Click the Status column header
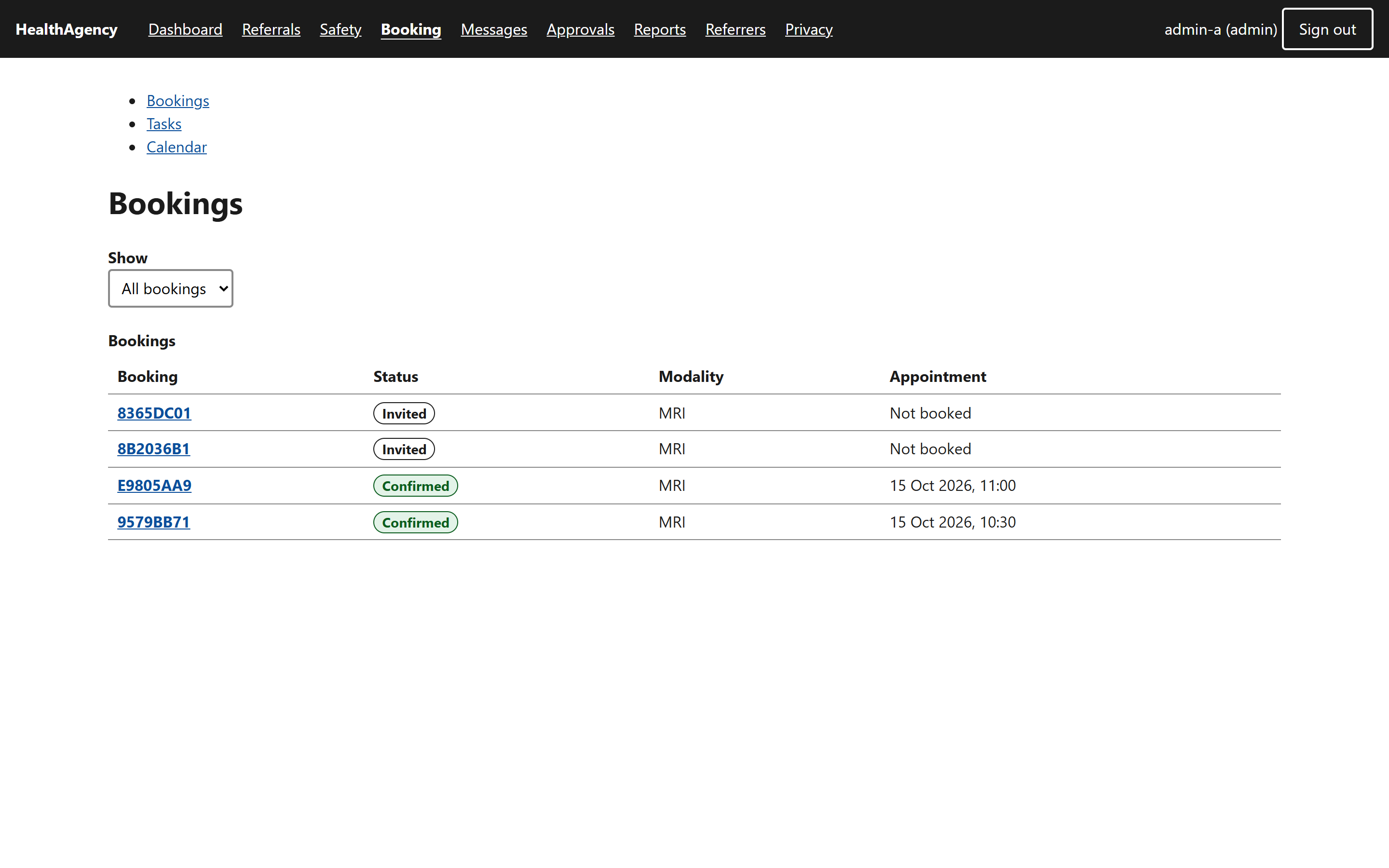 click(395, 377)
